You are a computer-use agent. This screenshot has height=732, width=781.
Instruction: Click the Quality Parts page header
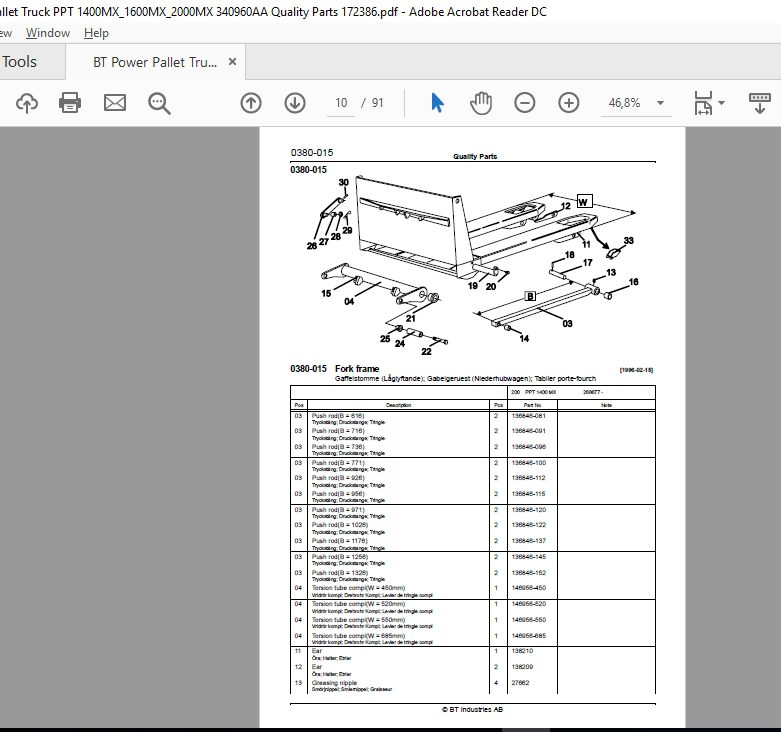[475, 156]
